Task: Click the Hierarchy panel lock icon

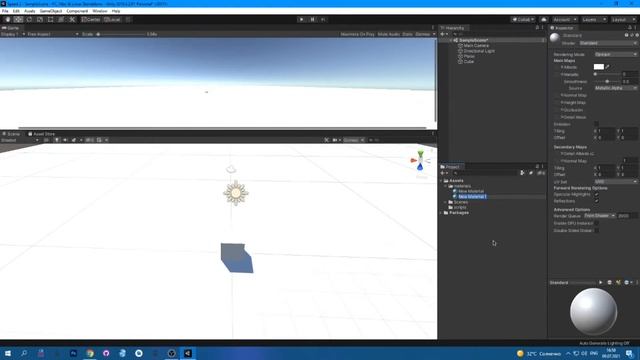Action: coord(537,28)
